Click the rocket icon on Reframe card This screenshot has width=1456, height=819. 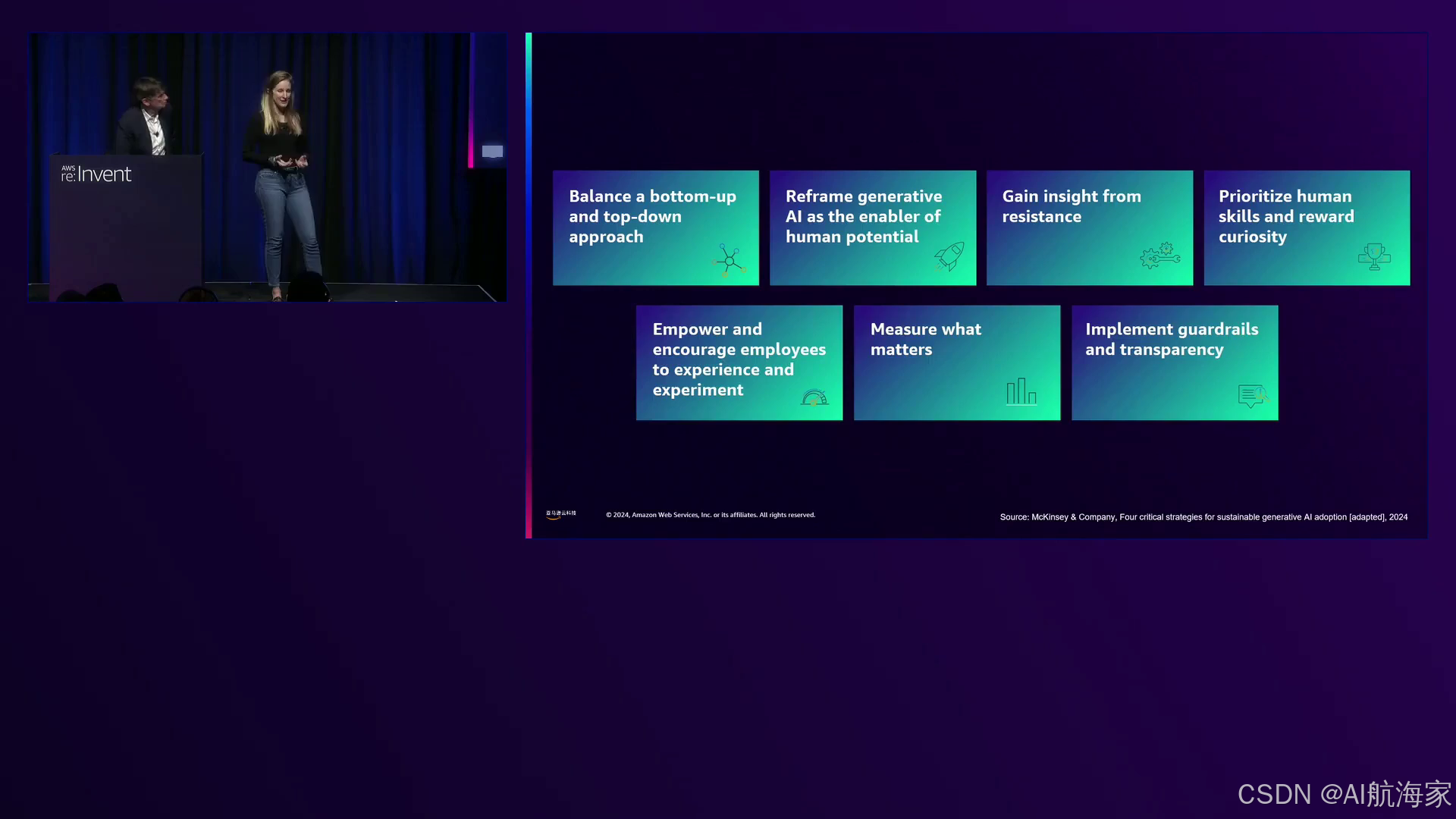coord(949,256)
